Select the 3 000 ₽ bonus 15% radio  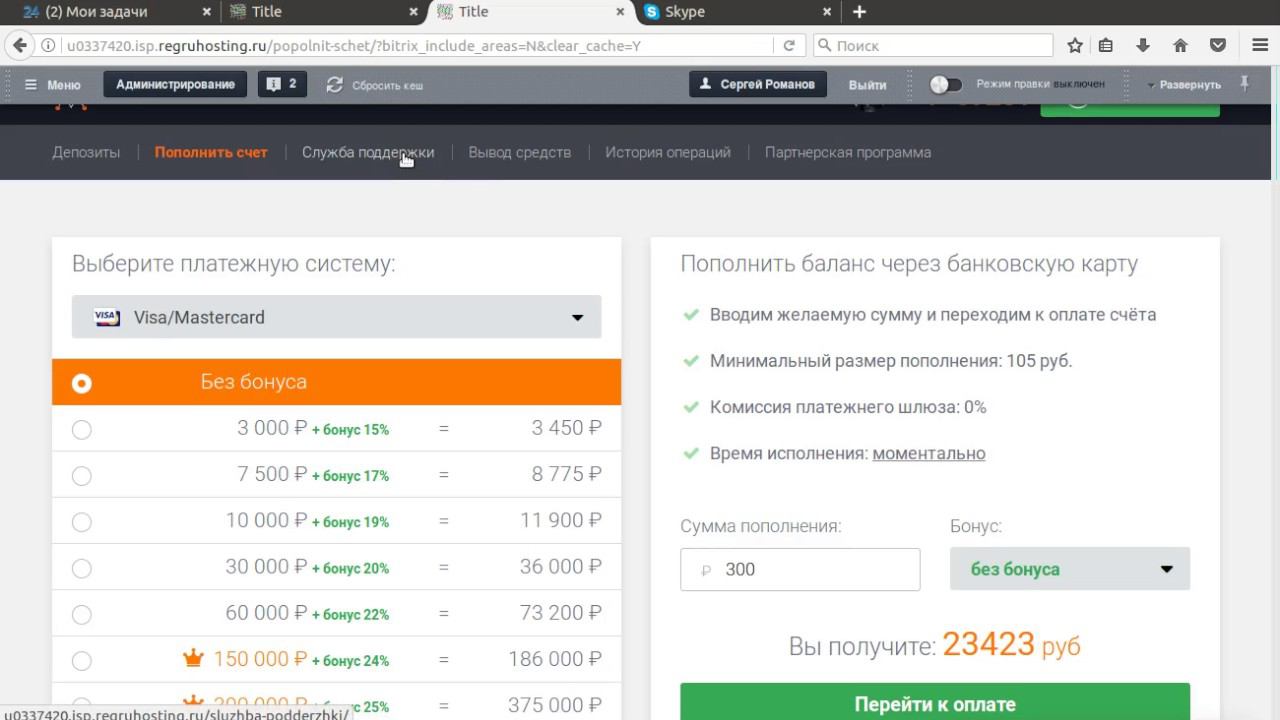click(x=82, y=429)
